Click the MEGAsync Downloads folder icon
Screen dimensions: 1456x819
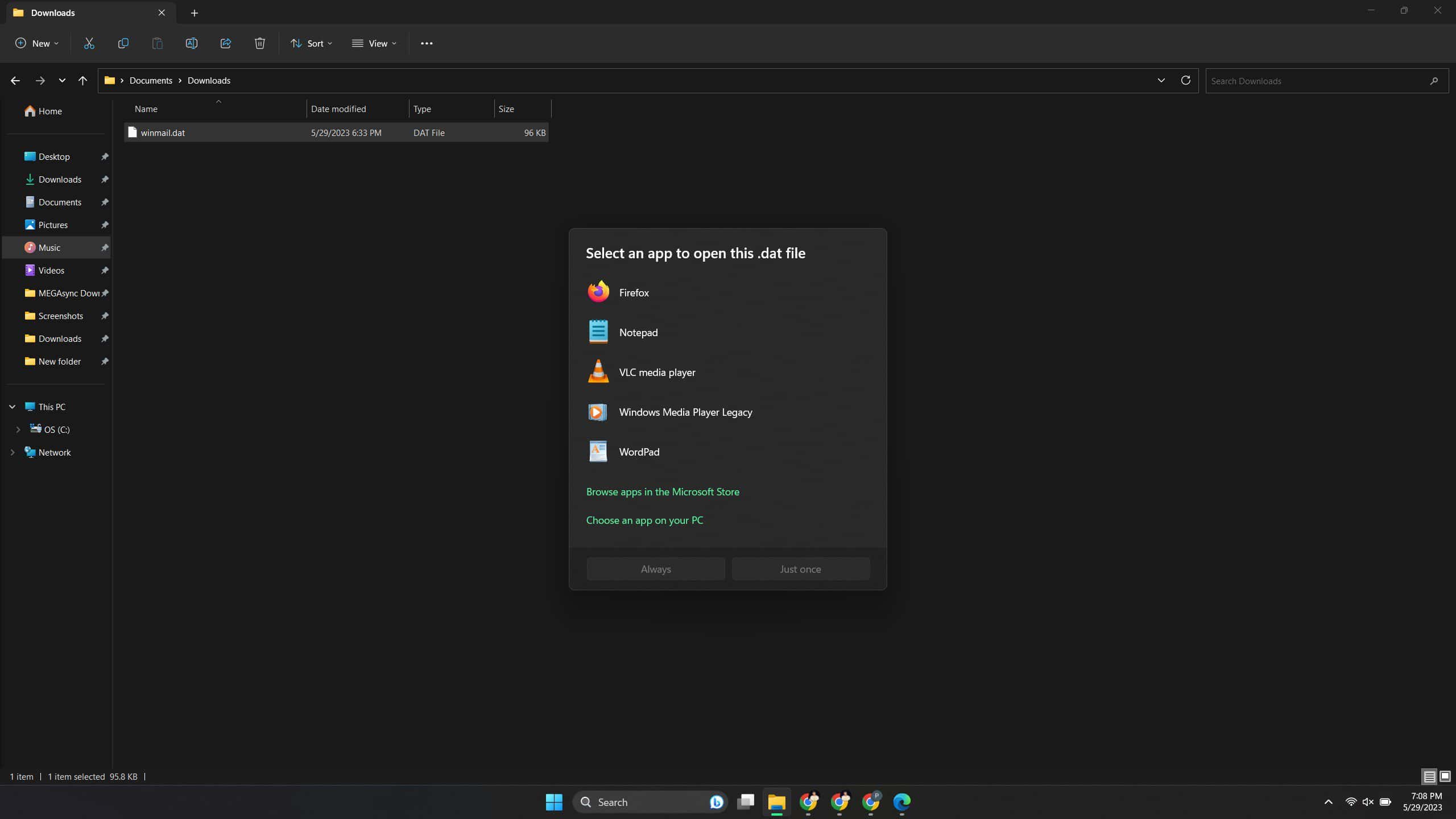point(29,292)
